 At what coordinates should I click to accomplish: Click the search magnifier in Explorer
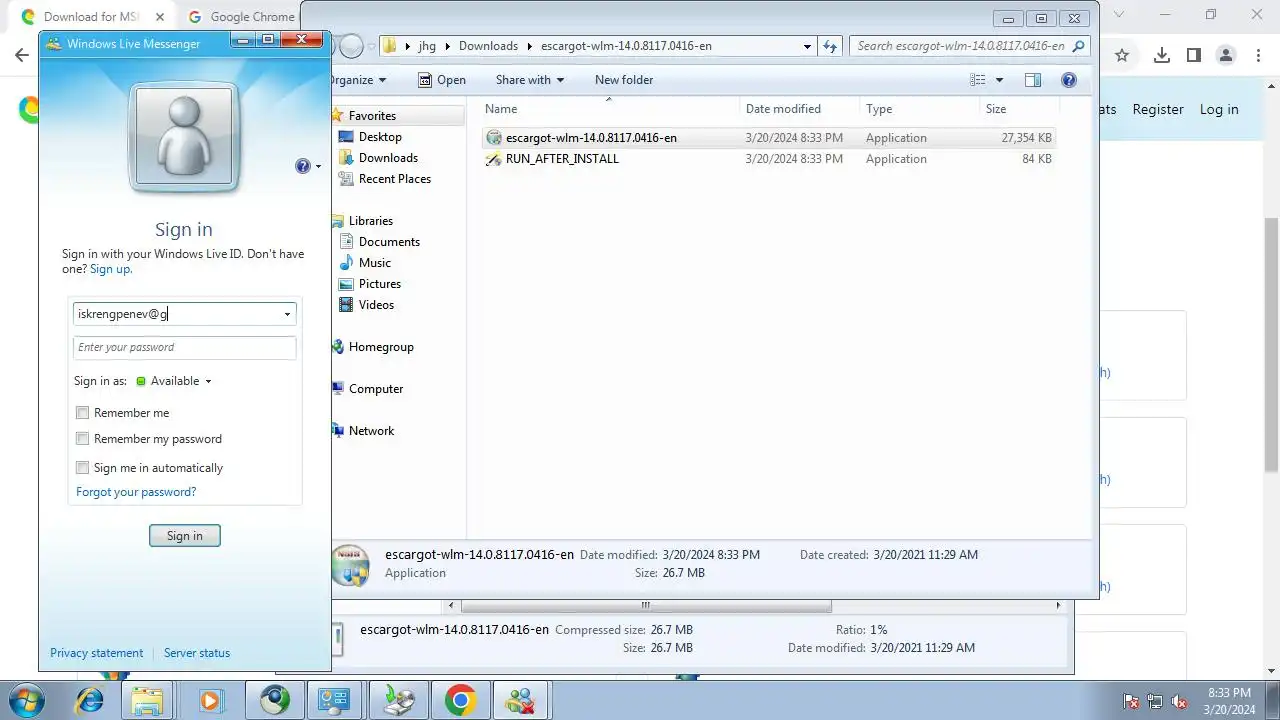tap(1078, 46)
